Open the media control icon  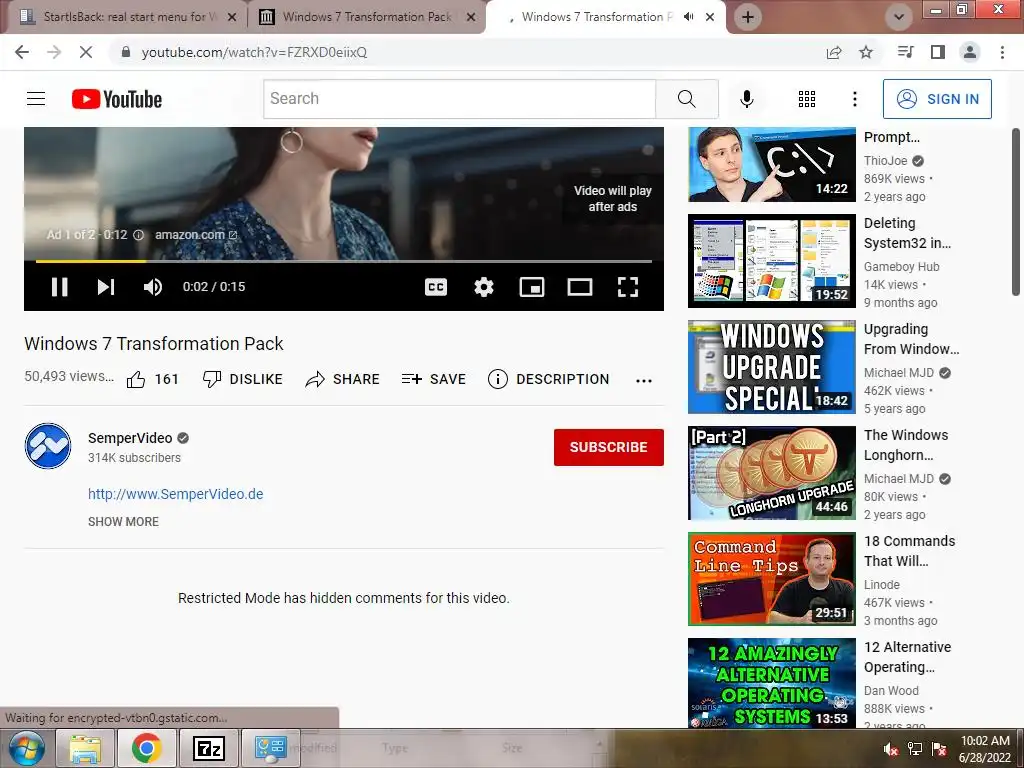pos(905,52)
